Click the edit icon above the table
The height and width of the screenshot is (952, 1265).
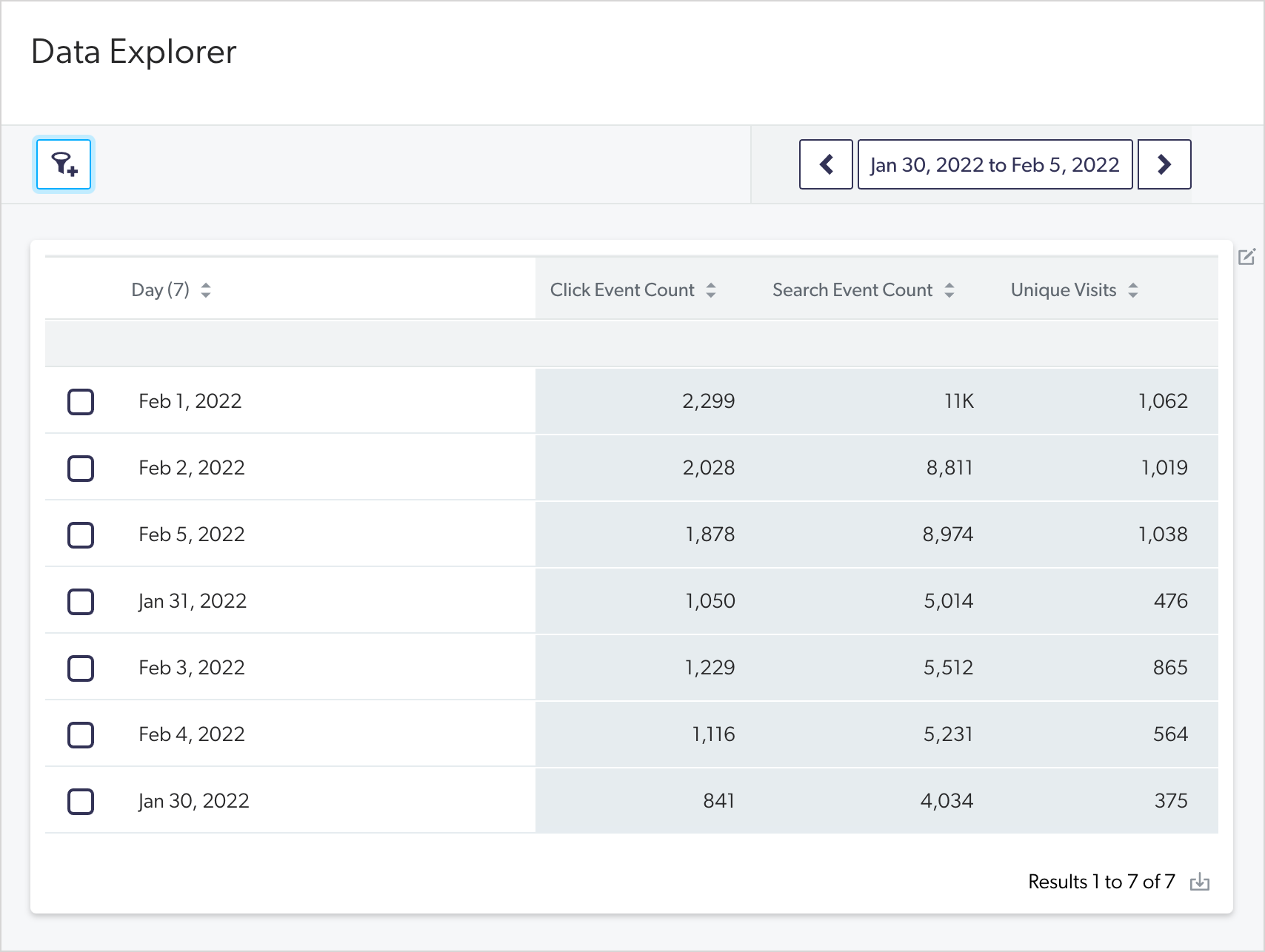point(1248,257)
